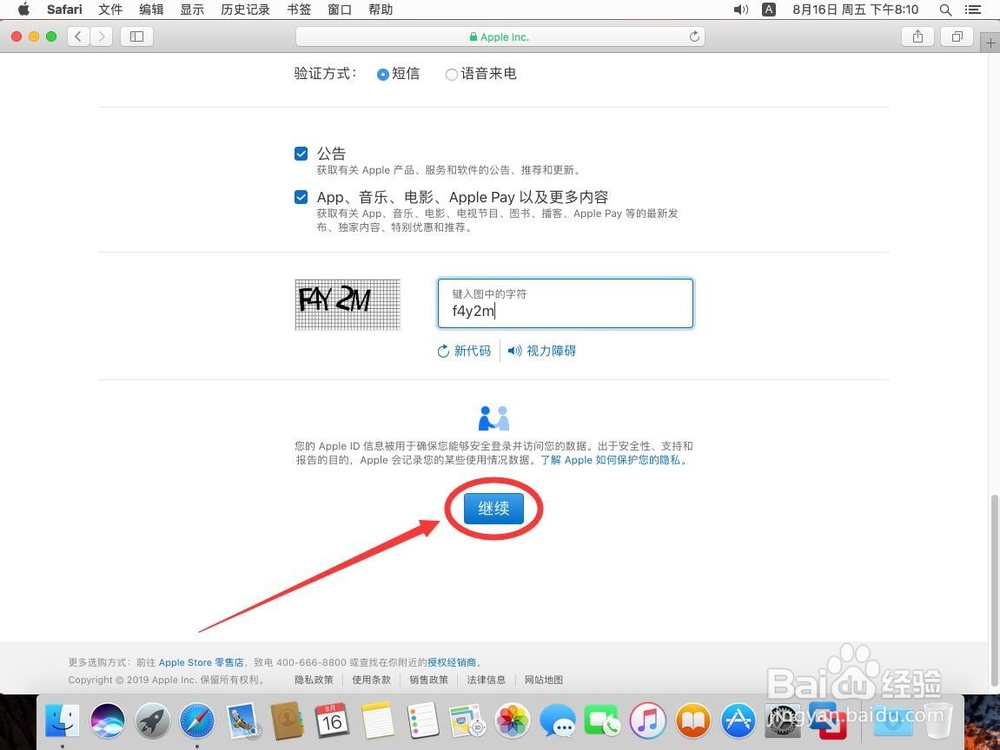
Task: Open 法律信息 footer link
Action: (486, 680)
